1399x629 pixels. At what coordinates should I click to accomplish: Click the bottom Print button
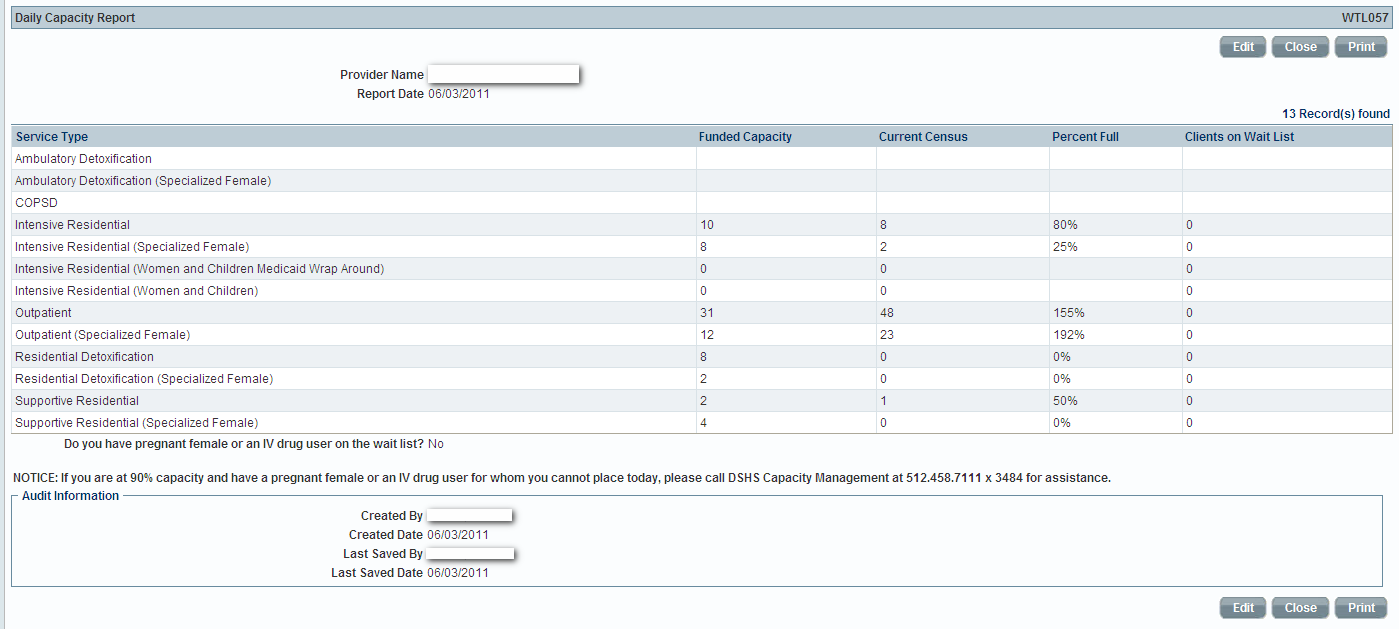click(x=1361, y=608)
